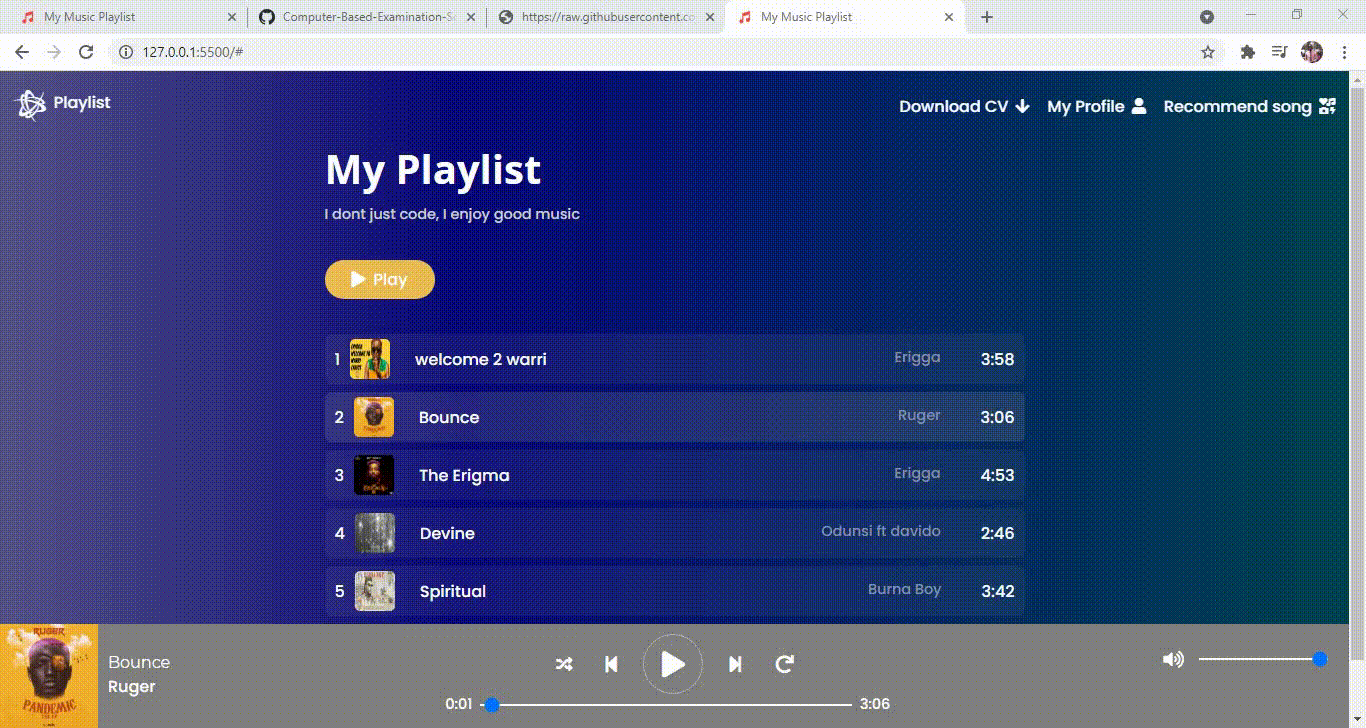Screen dimensions: 1366x728
Task: Open the My Profile link
Action: coord(1096,107)
